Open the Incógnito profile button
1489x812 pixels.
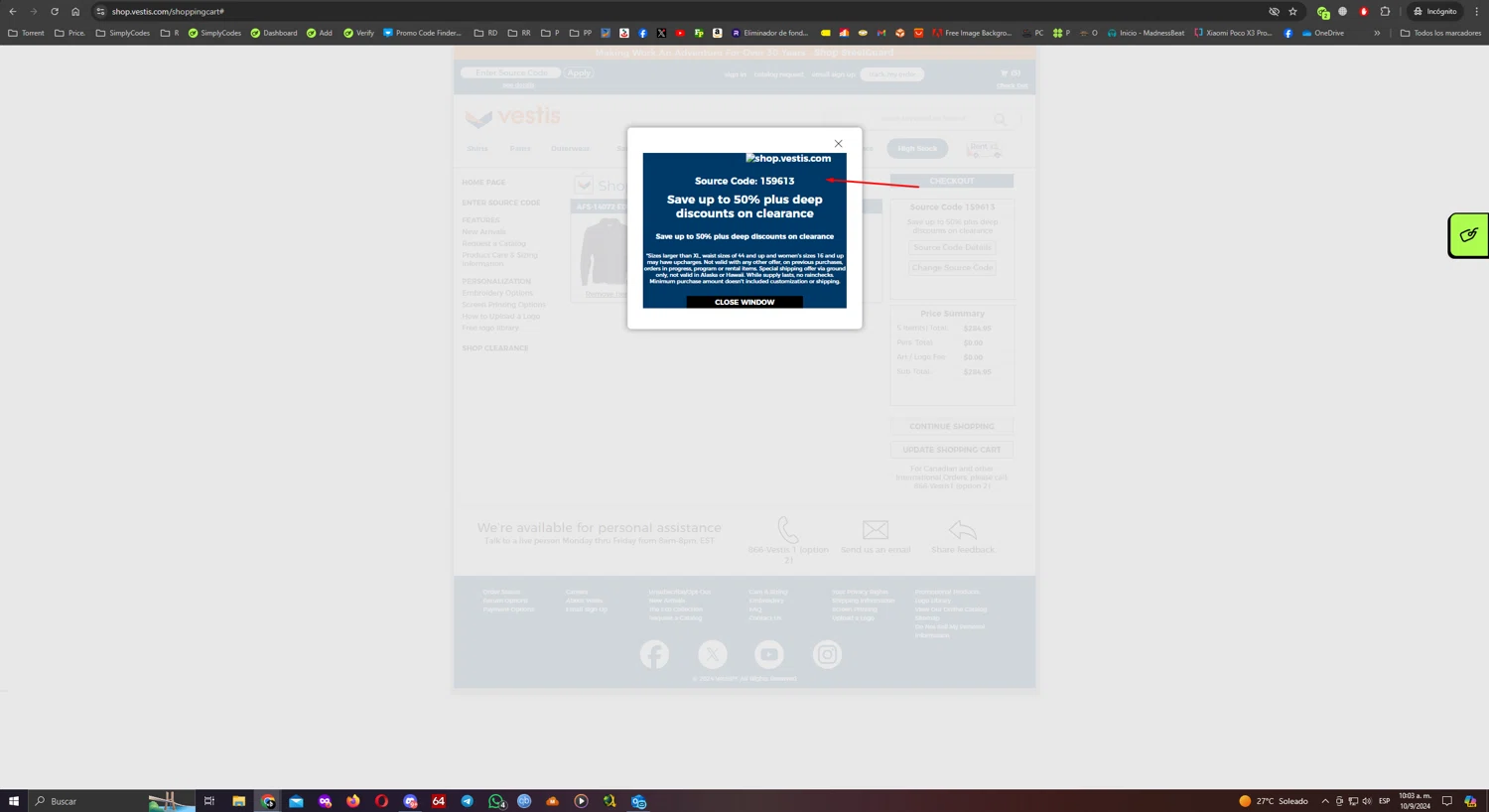1435,12
